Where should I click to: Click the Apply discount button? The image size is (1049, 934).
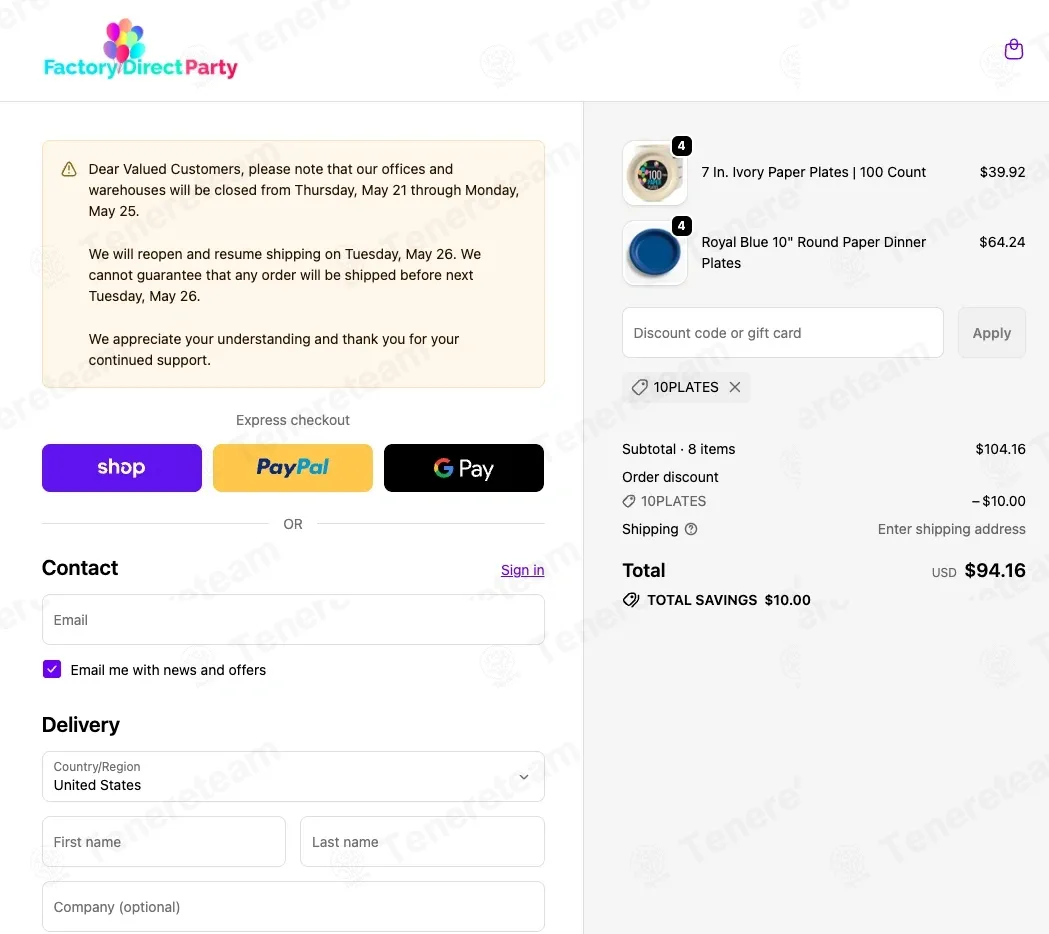[991, 333]
